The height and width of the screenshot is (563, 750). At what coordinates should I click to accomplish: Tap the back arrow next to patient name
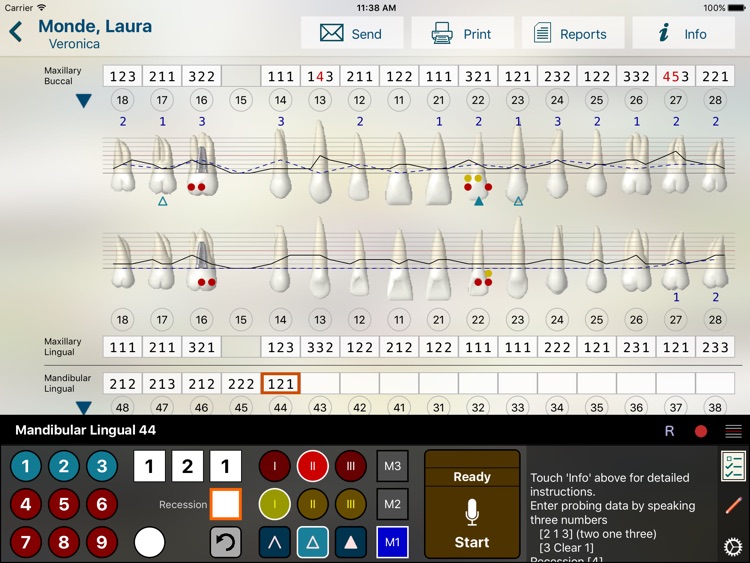(x=15, y=32)
